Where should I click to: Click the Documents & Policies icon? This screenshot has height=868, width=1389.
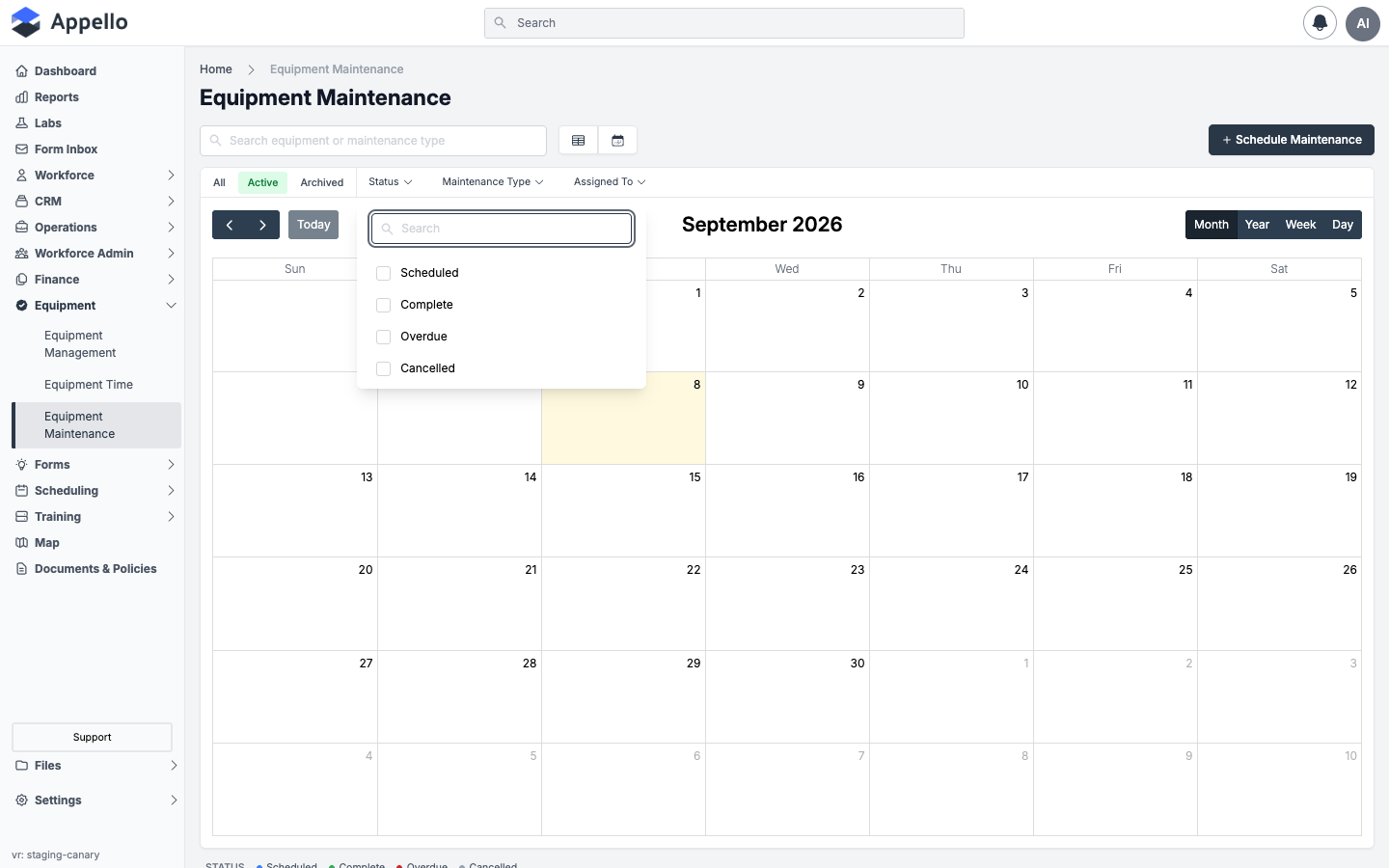point(21,569)
